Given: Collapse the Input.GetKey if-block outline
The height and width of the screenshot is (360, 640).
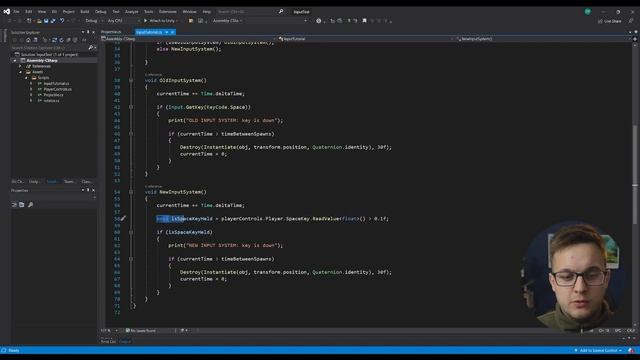Looking at the screenshot, I should click(131, 107).
